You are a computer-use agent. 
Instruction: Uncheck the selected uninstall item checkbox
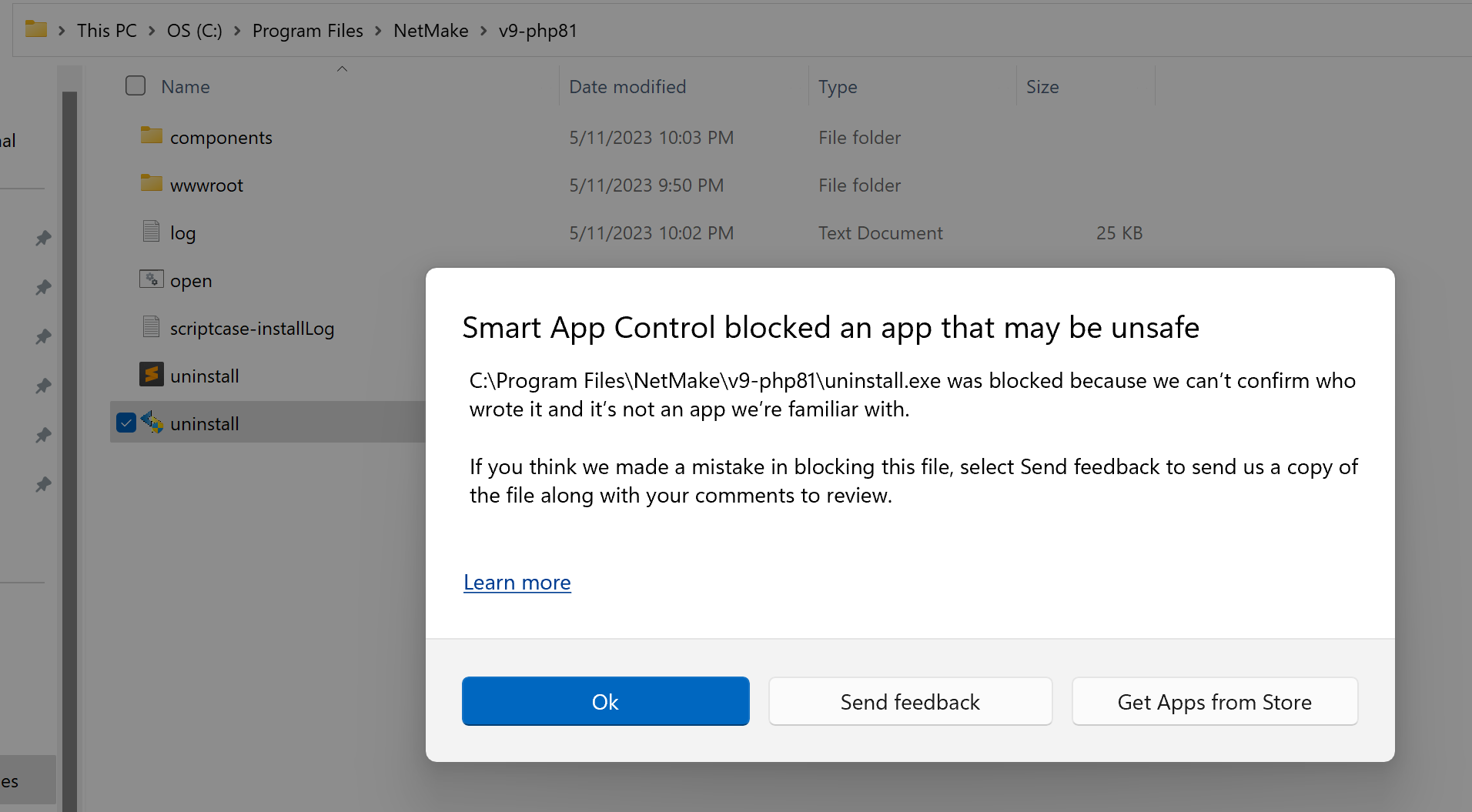126,423
